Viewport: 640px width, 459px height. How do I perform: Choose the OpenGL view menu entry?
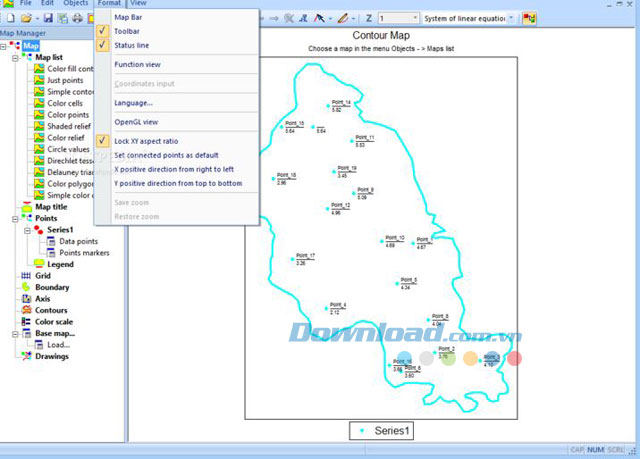(136, 122)
